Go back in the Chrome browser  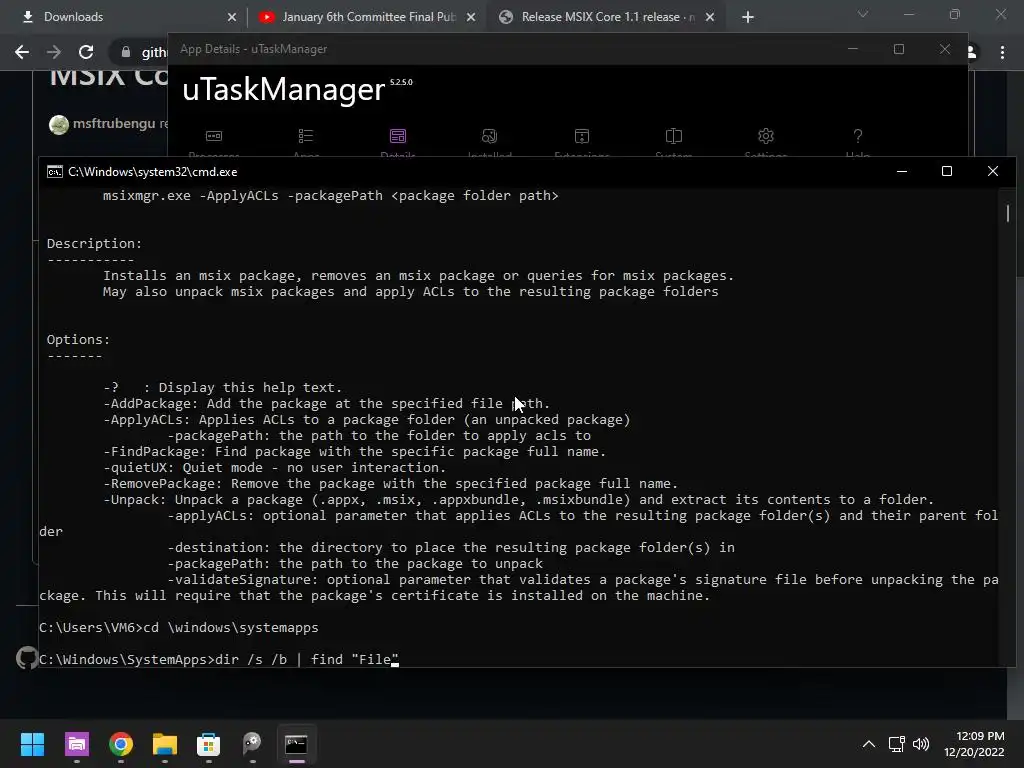[22, 52]
